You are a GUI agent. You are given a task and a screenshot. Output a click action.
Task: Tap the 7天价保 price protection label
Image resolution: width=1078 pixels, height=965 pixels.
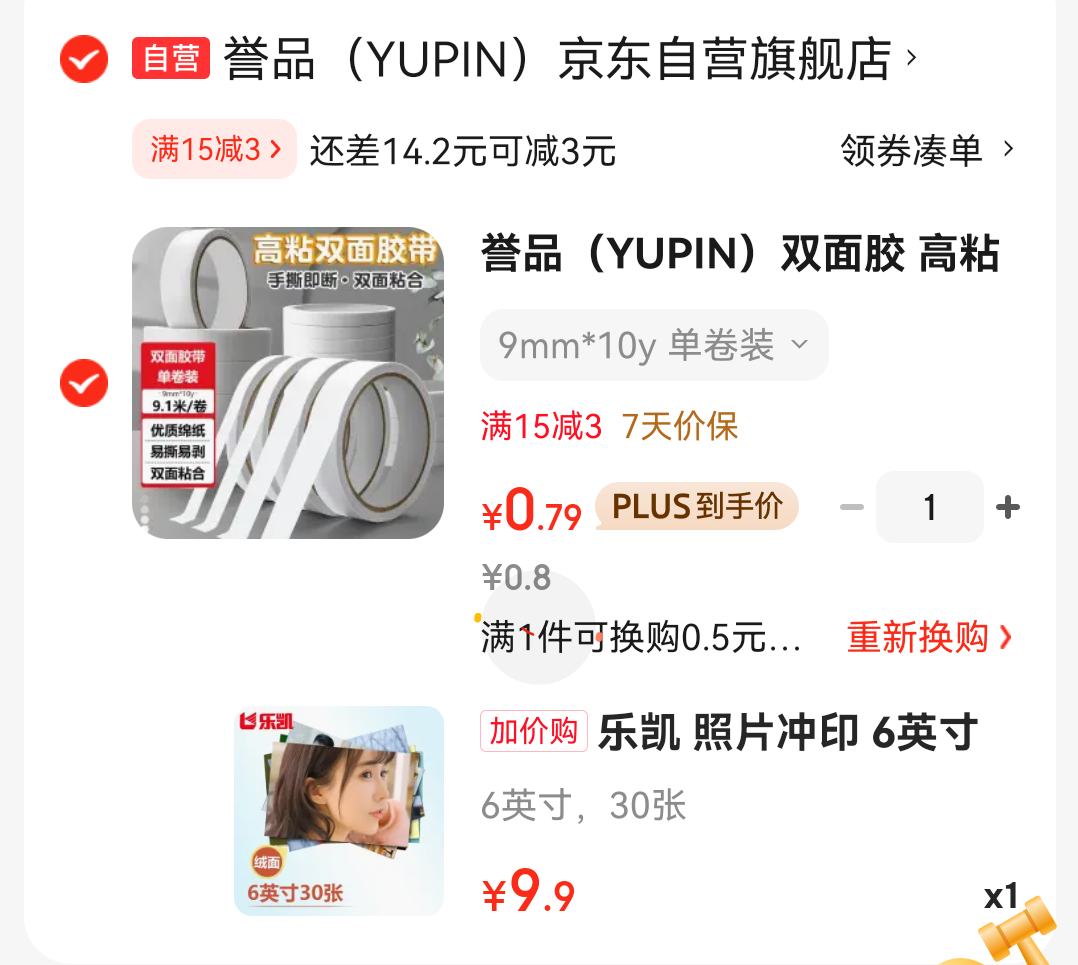(679, 426)
